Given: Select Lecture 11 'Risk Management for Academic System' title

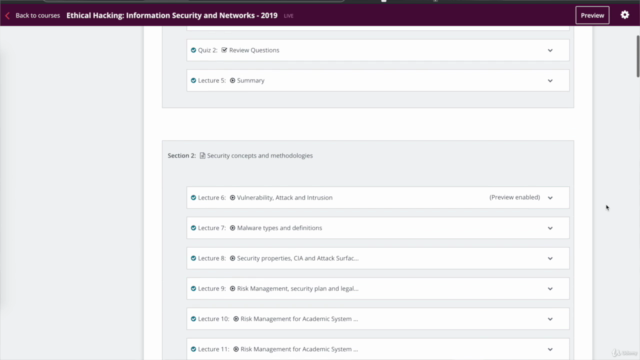Looking at the screenshot, I should click(299, 349).
